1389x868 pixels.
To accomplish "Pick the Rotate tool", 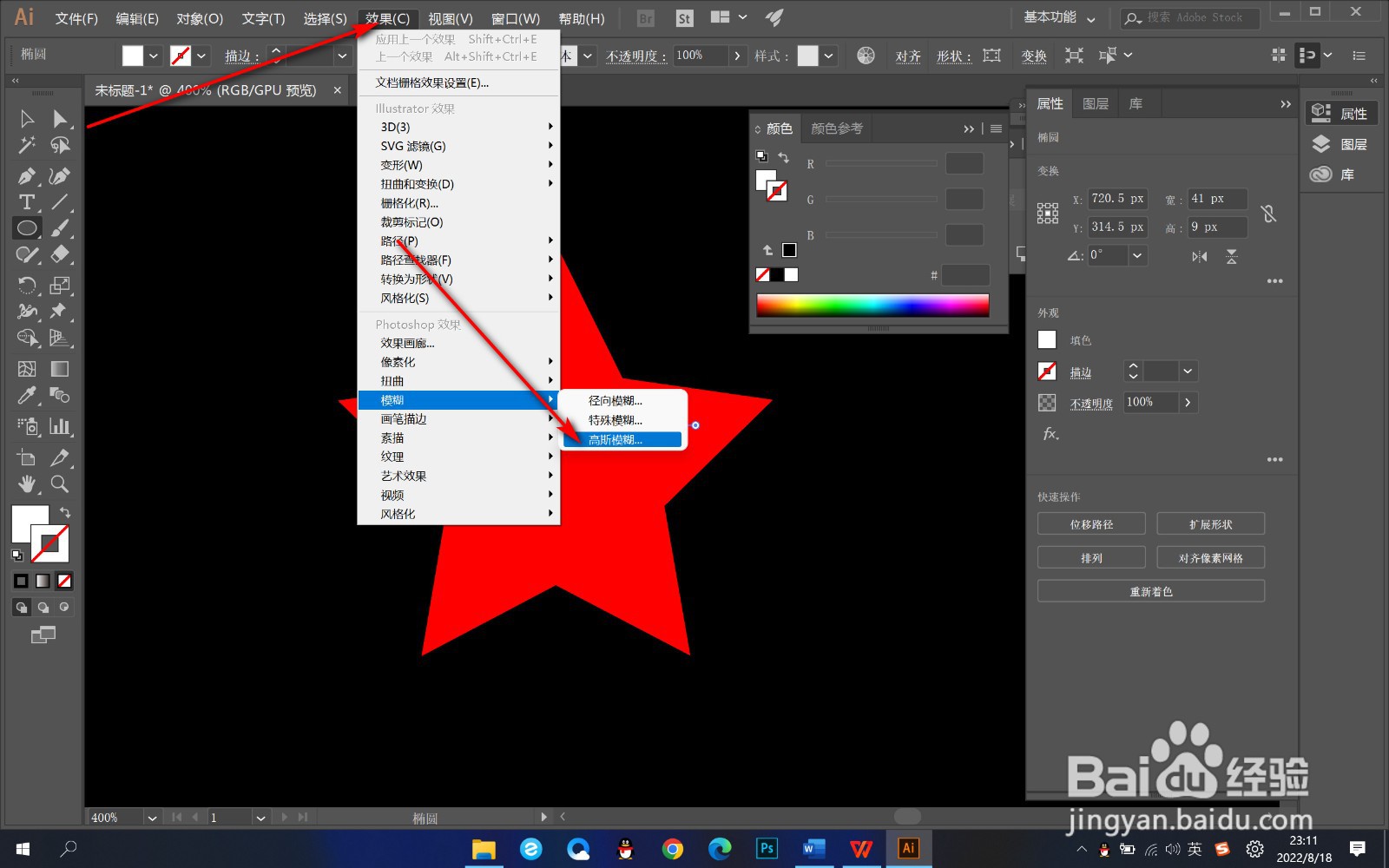I will [27, 286].
